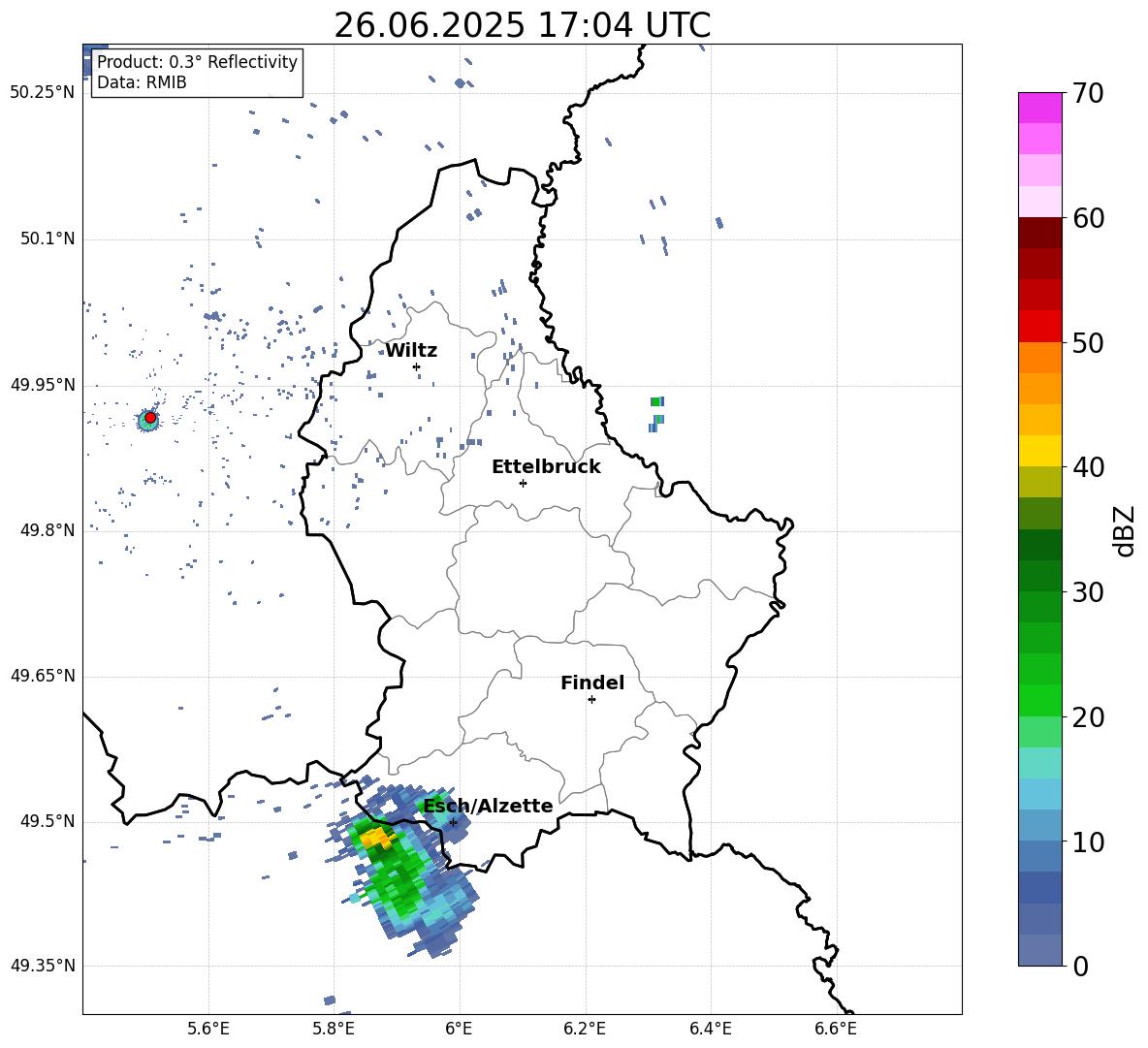Click the 10 value on colorbar
Screen dimensions: 1148x1048
(1088, 842)
